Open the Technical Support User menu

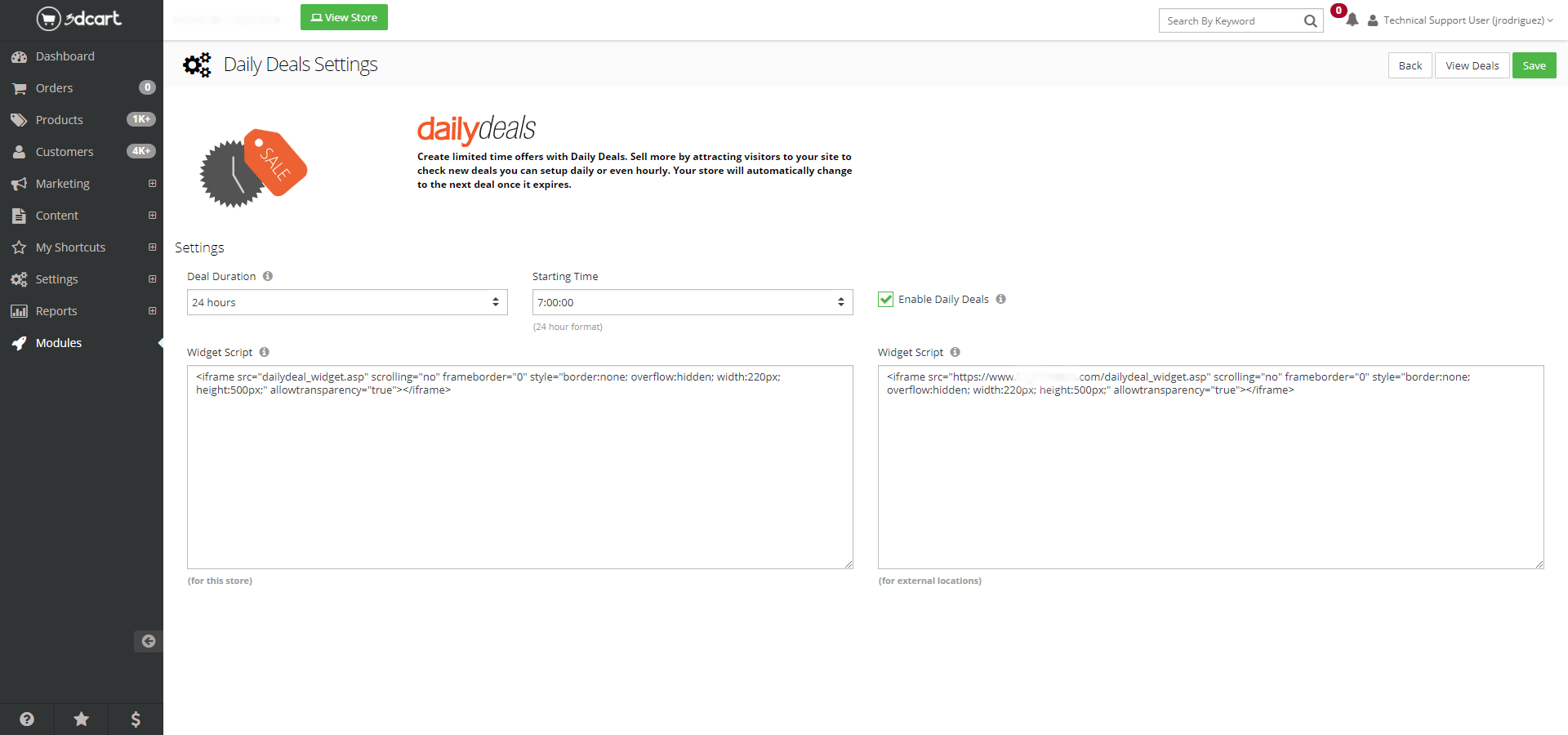point(1462,20)
